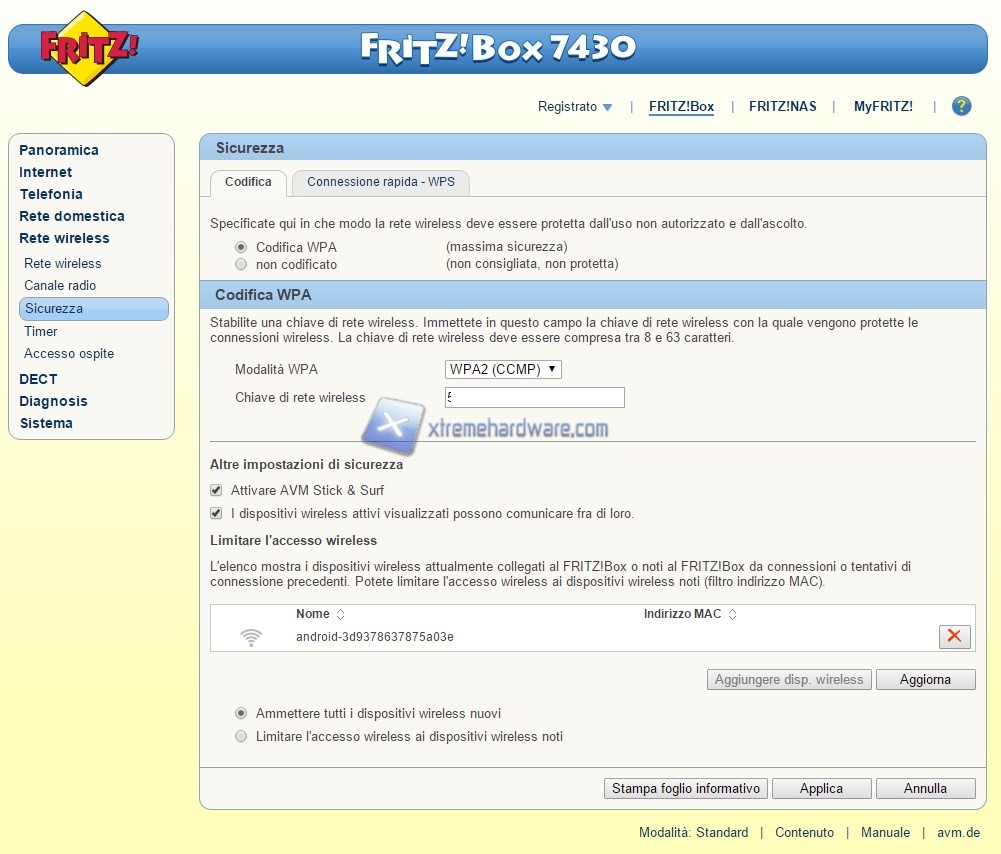Open the Modalità WPA dropdown
This screenshot has height=854, width=1001.
[503, 370]
